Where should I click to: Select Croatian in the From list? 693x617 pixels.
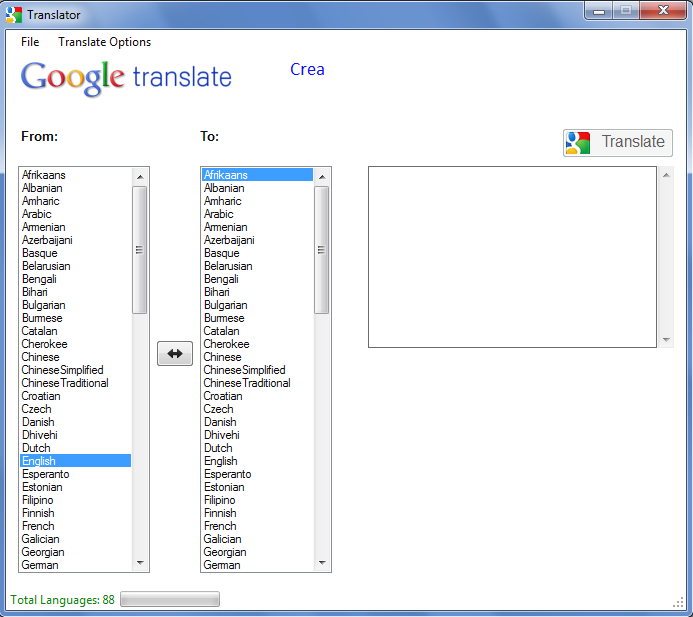tap(76, 396)
